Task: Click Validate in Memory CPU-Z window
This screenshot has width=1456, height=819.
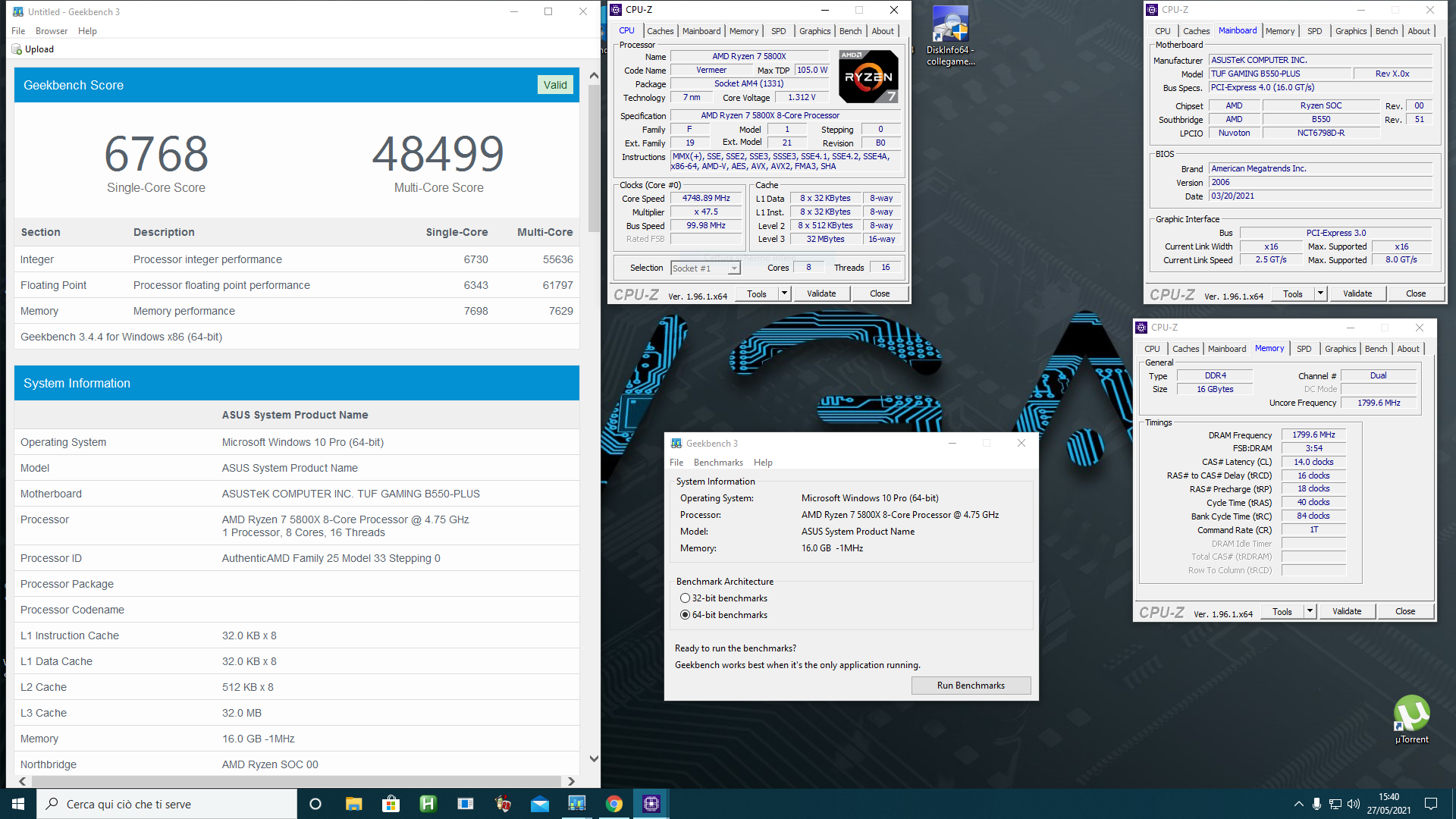Action: click(x=1347, y=611)
